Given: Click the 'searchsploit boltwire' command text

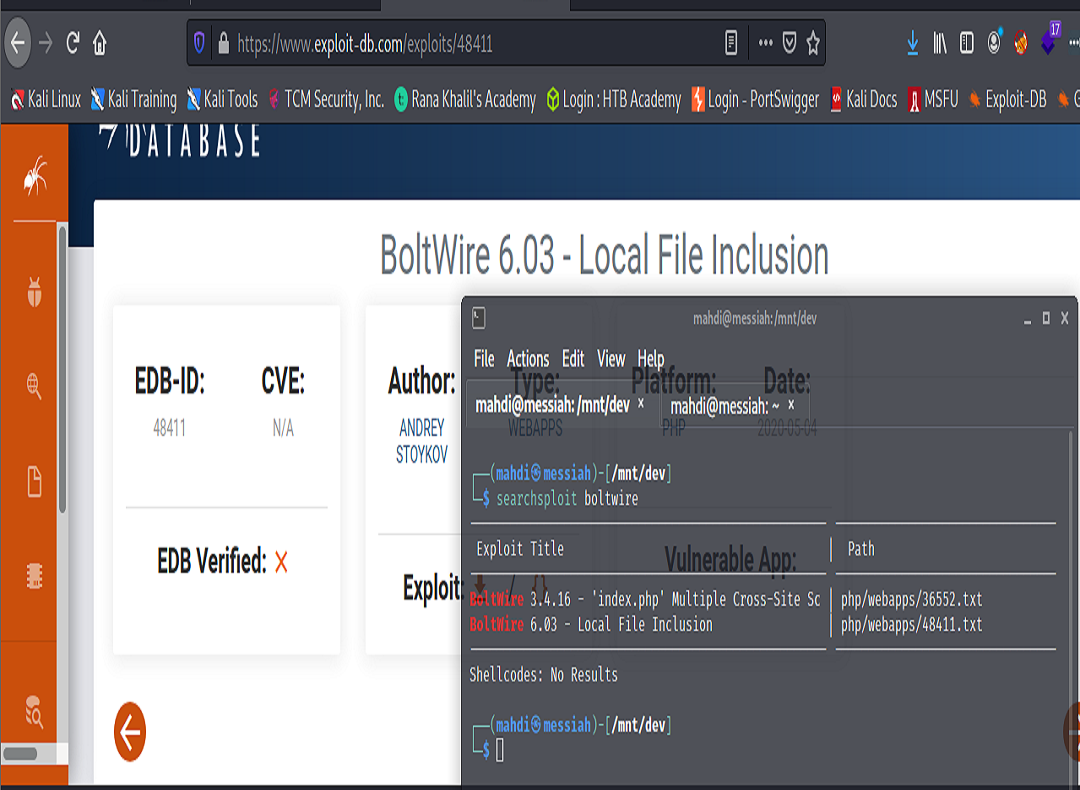Looking at the screenshot, I should tap(567, 499).
